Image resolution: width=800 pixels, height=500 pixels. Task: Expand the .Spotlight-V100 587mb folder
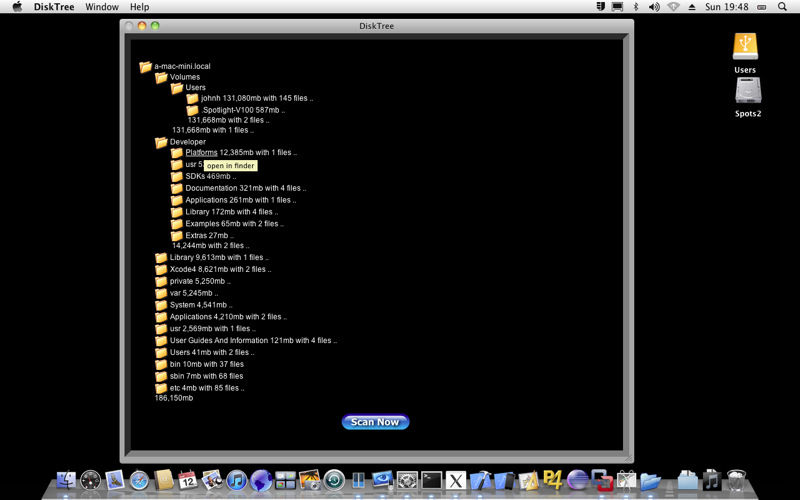pos(192,110)
